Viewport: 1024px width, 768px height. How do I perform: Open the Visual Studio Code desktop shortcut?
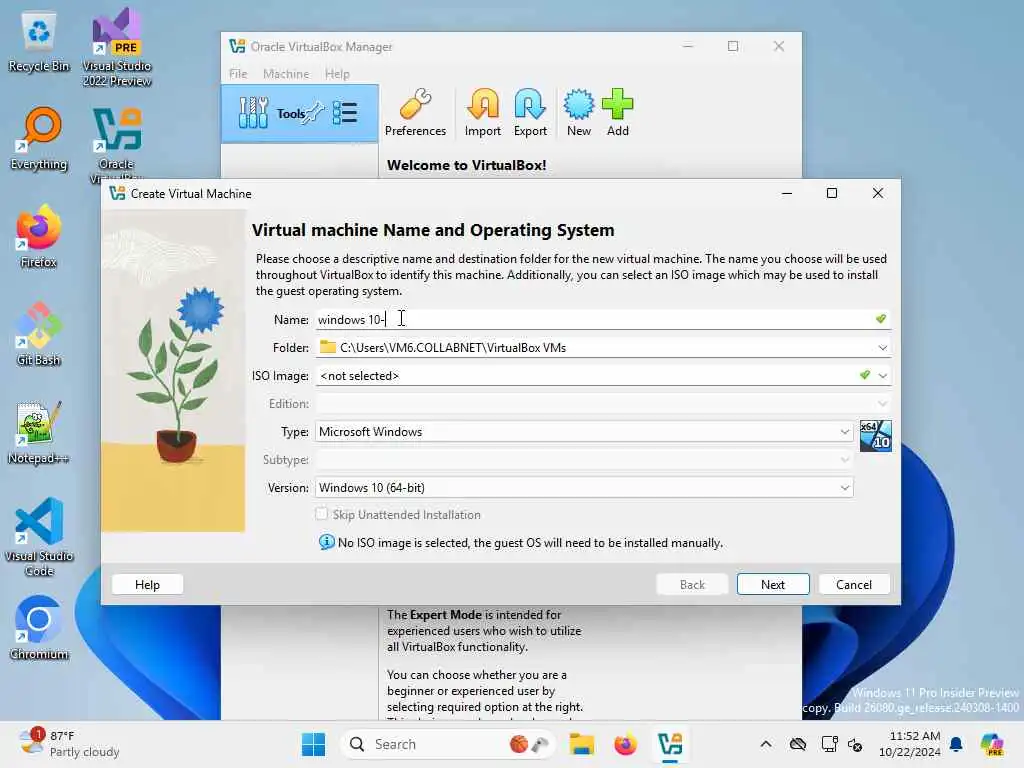click(39, 537)
